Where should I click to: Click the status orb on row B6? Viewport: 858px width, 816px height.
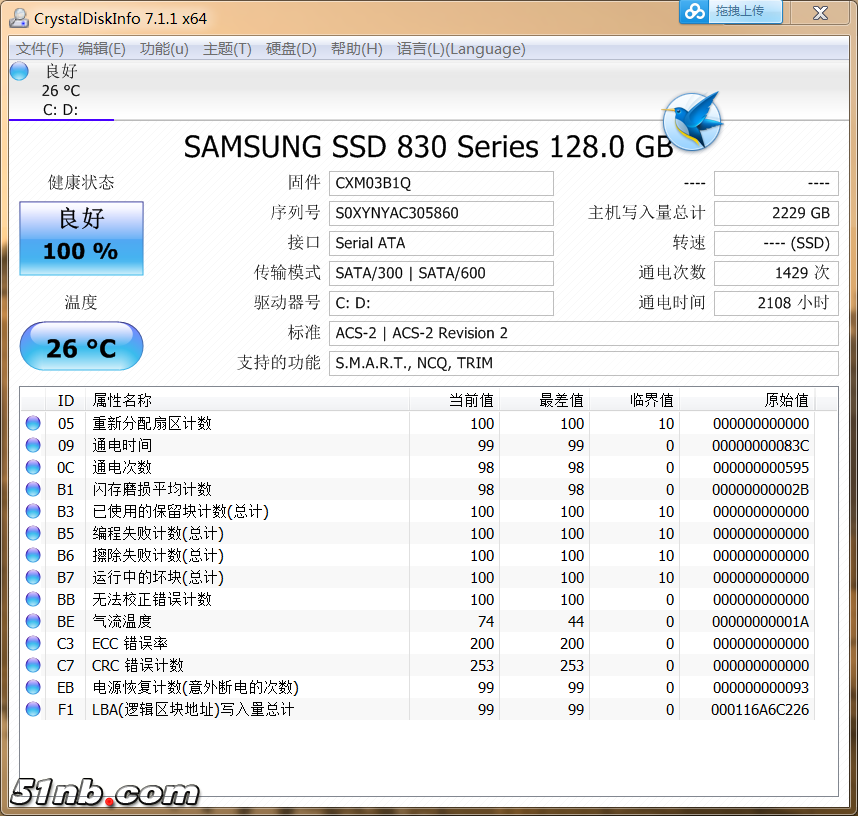pyautogui.click(x=33, y=555)
